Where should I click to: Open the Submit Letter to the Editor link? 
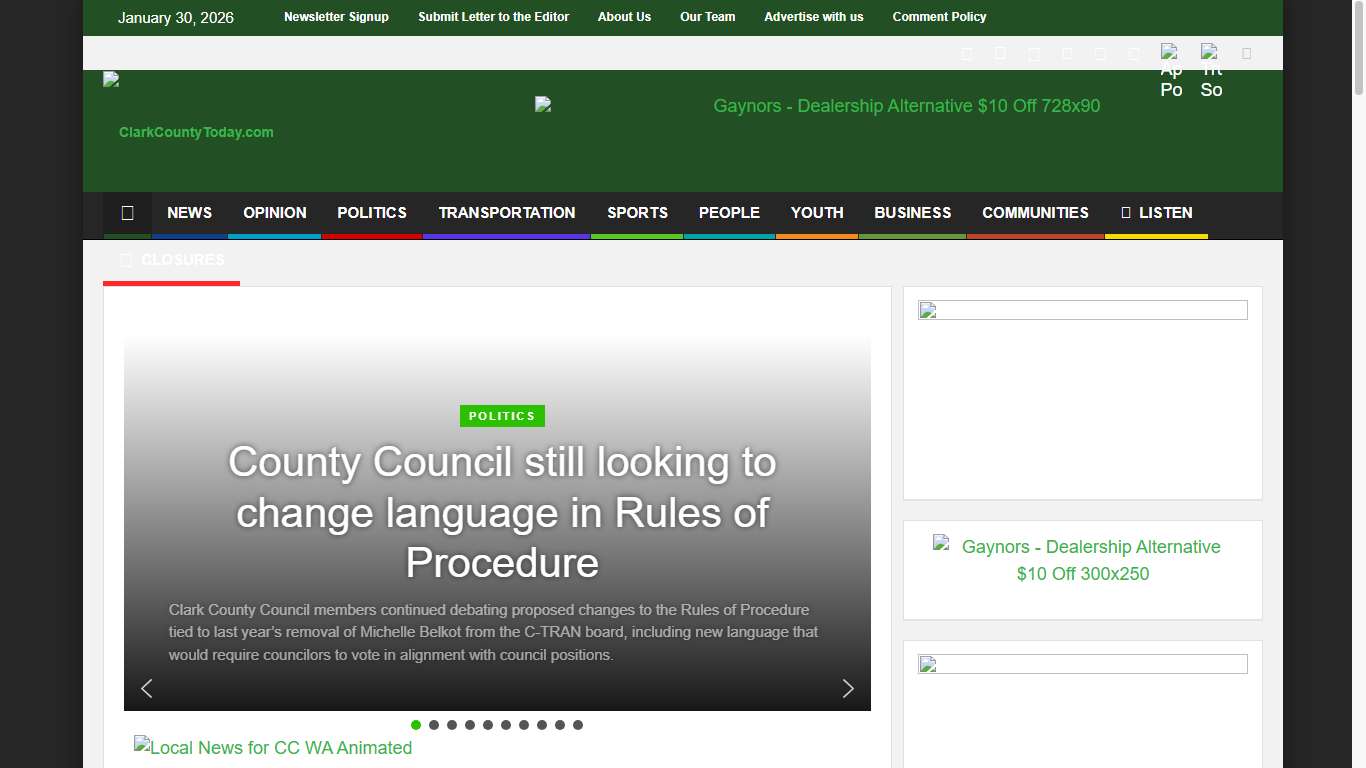point(493,17)
